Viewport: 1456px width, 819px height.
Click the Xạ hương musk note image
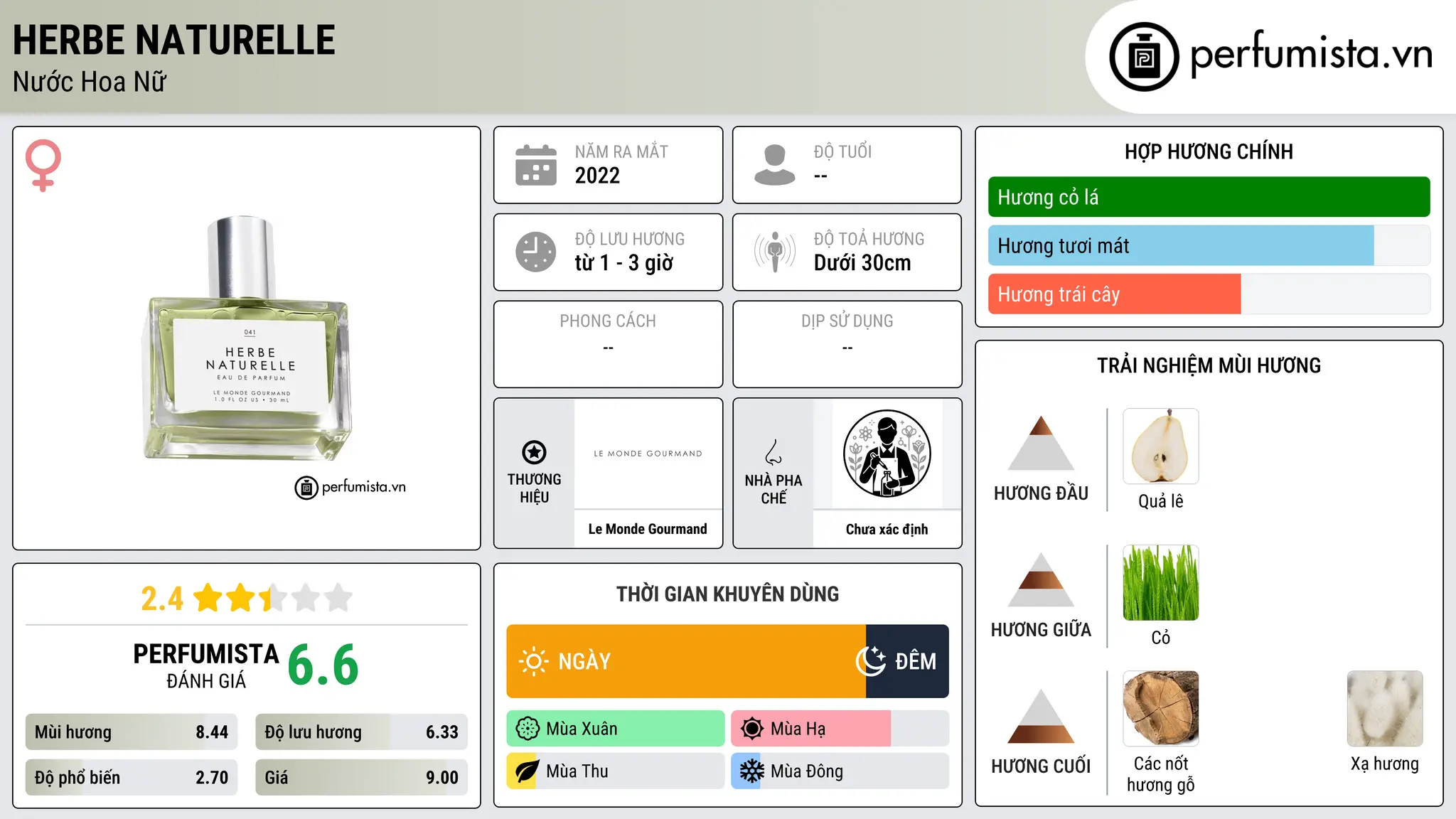[x=1385, y=709]
